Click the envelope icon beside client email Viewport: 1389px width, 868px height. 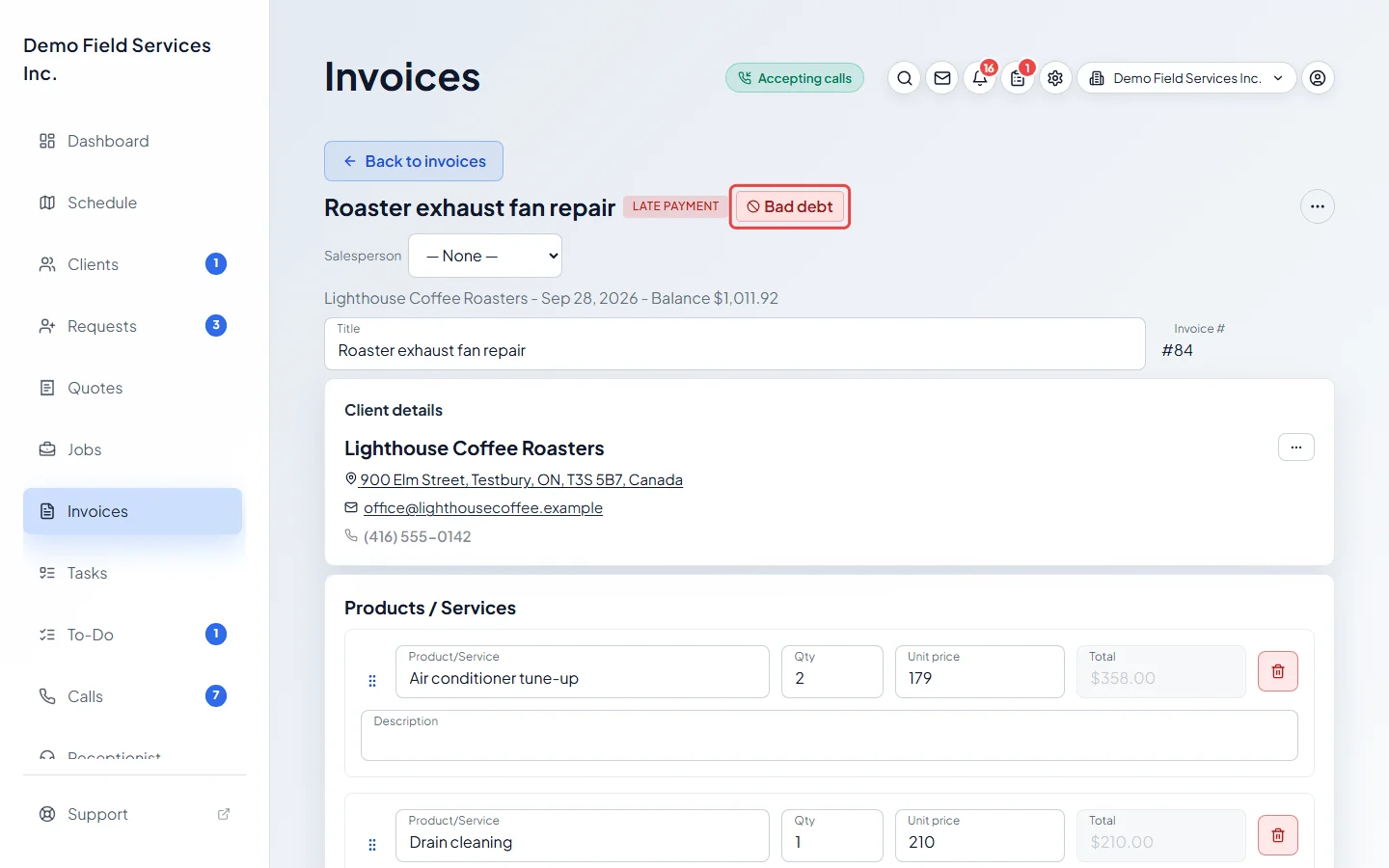pos(351,507)
